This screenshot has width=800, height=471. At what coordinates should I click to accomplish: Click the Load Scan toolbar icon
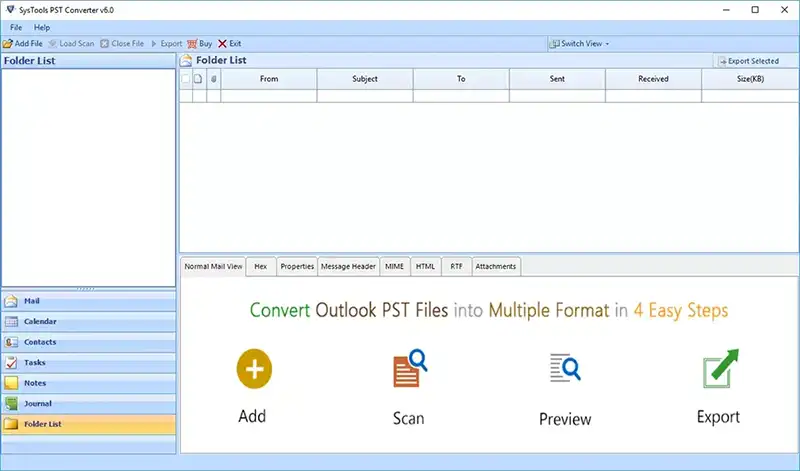[x=53, y=44]
